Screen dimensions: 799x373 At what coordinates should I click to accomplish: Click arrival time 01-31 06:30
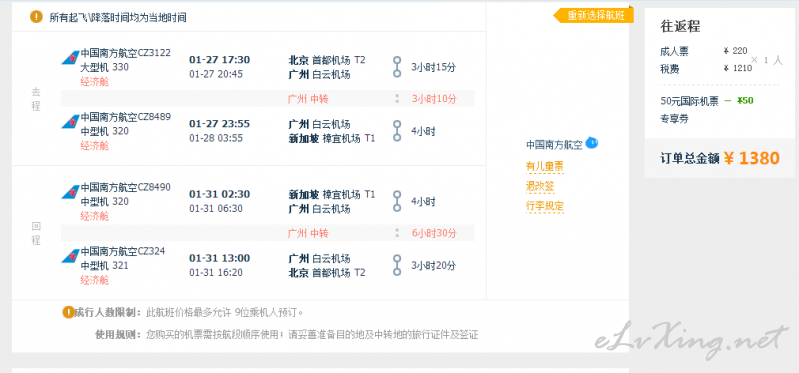click(x=216, y=208)
